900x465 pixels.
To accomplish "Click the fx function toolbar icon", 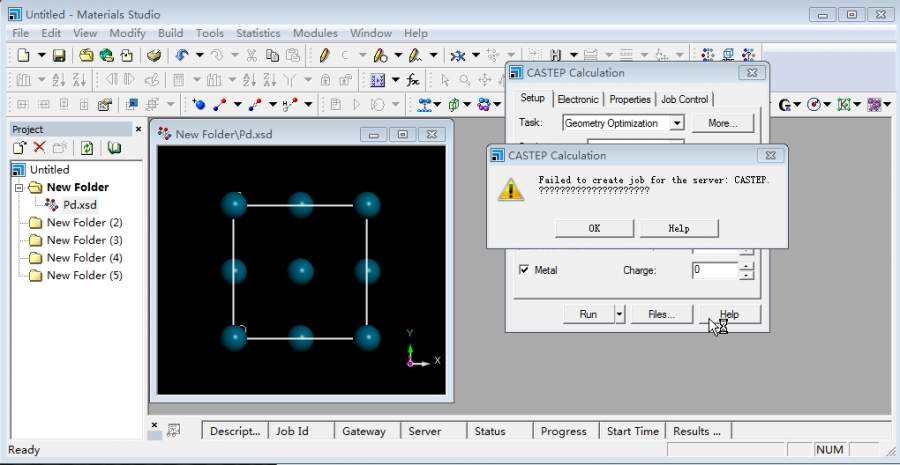I will click(413, 80).
